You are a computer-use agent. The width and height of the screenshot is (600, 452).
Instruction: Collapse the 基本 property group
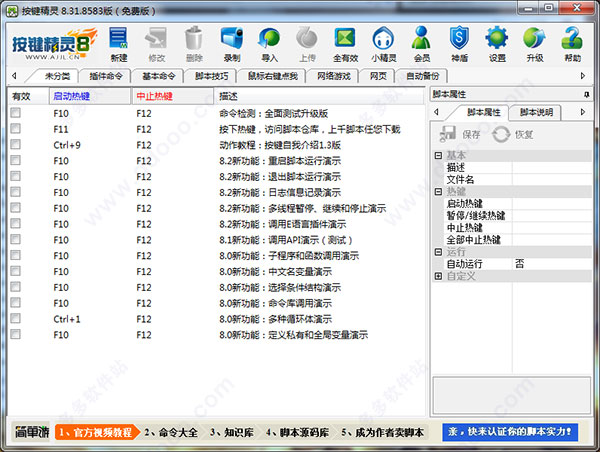pos(439,155)
